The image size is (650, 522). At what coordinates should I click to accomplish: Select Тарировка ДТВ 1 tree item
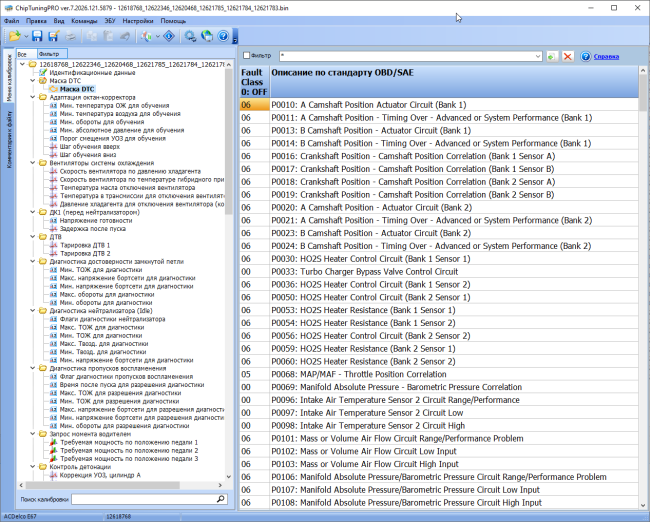click(x=85, y=245)
